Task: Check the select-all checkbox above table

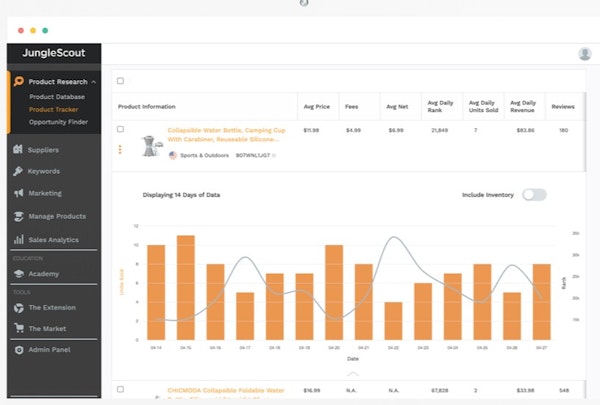Action: tap(121, 81)
